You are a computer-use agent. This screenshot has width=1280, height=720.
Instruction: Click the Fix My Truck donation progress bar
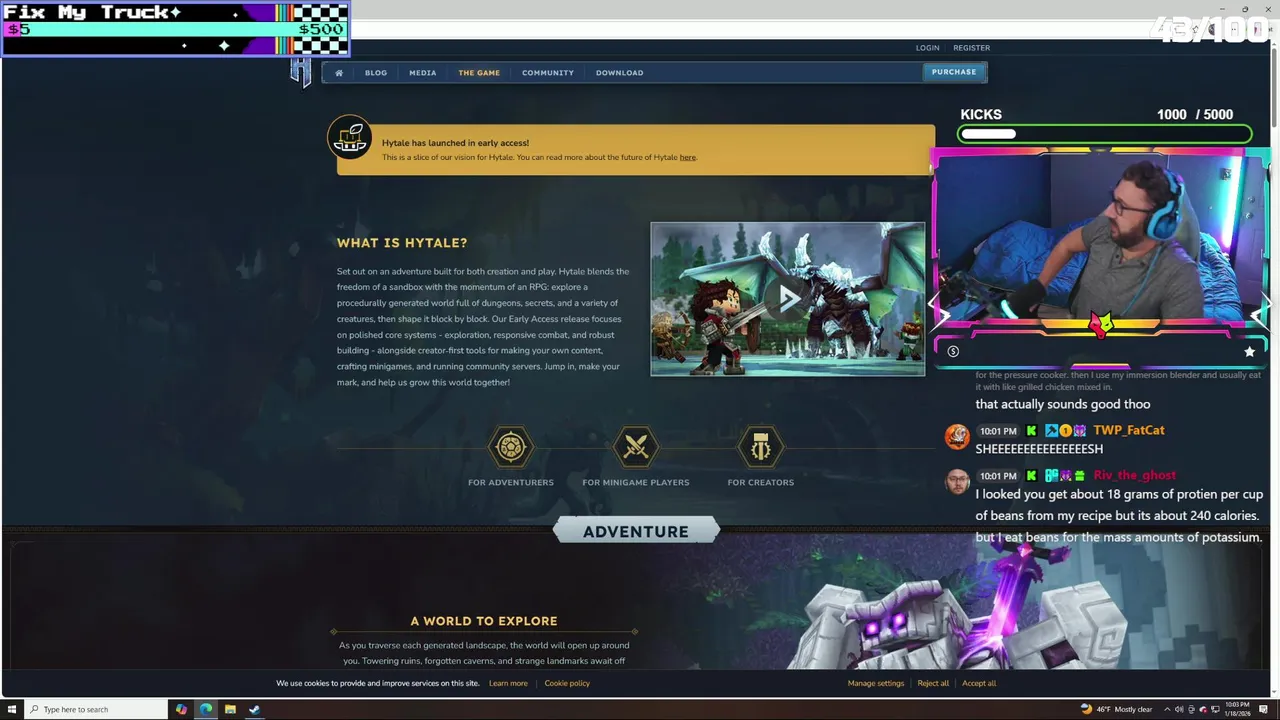[x=175, y=29]
